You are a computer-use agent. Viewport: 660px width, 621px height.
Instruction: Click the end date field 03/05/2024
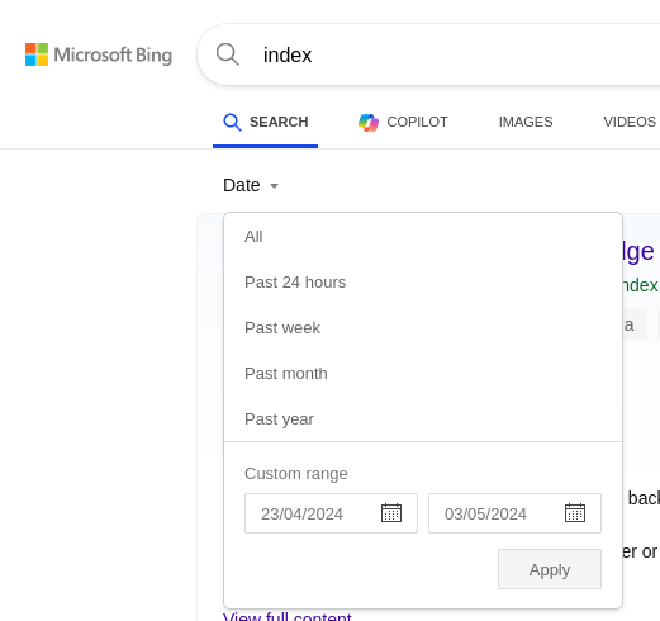514,514
